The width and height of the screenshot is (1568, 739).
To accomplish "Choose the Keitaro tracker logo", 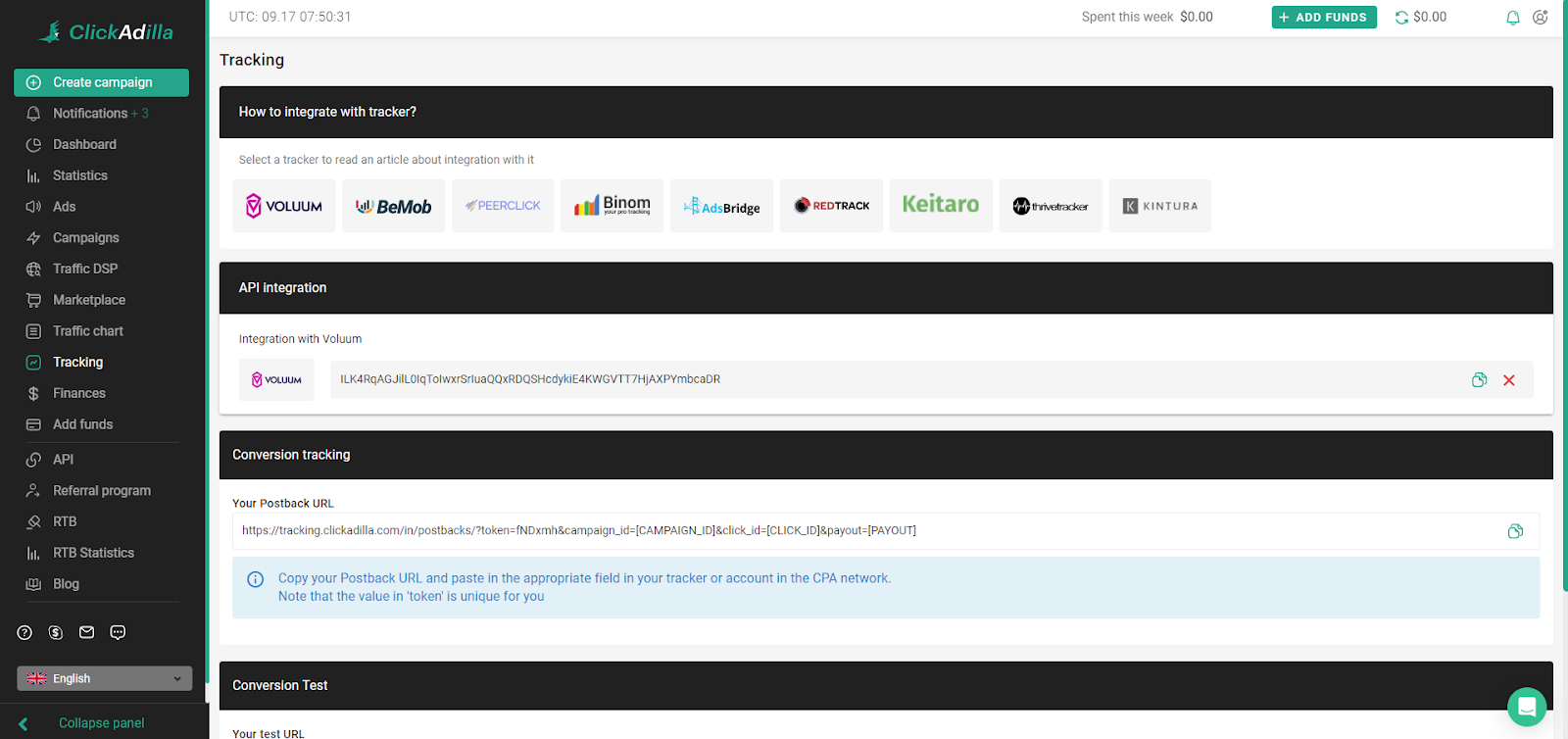I will pyautogui.click(x=941, y=206).
